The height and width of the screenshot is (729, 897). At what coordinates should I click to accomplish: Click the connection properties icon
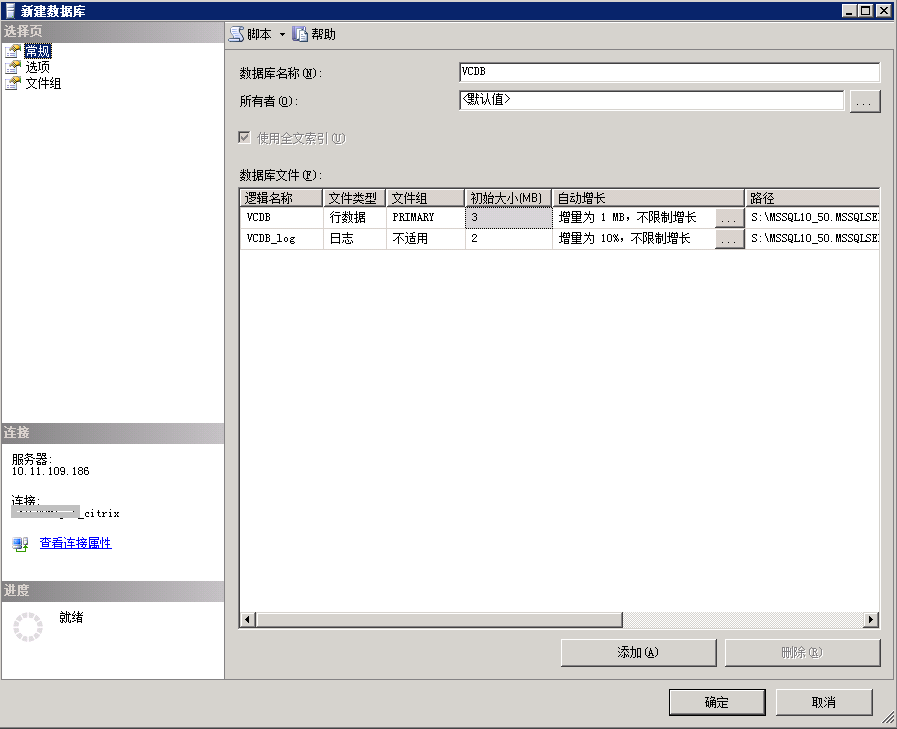pyautogui.click(x=21, y=544)
